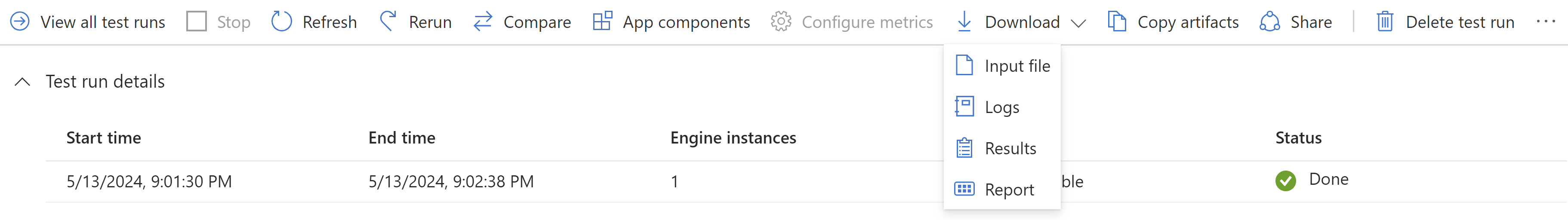1568x220 pixels.
Task: Click the green Done status checkmark
Action: [1285, 180]
